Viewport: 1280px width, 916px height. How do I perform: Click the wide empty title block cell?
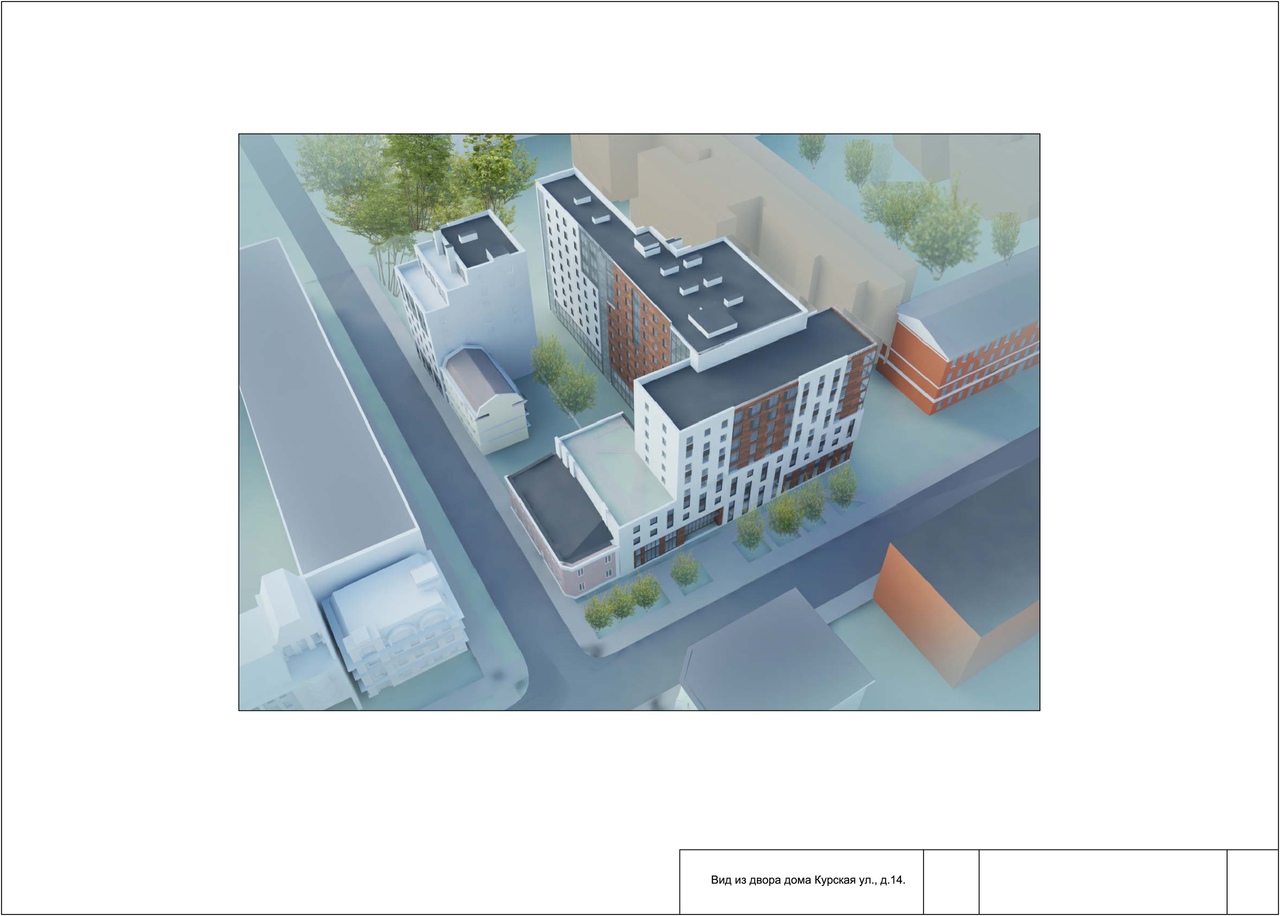[1102, 881]
